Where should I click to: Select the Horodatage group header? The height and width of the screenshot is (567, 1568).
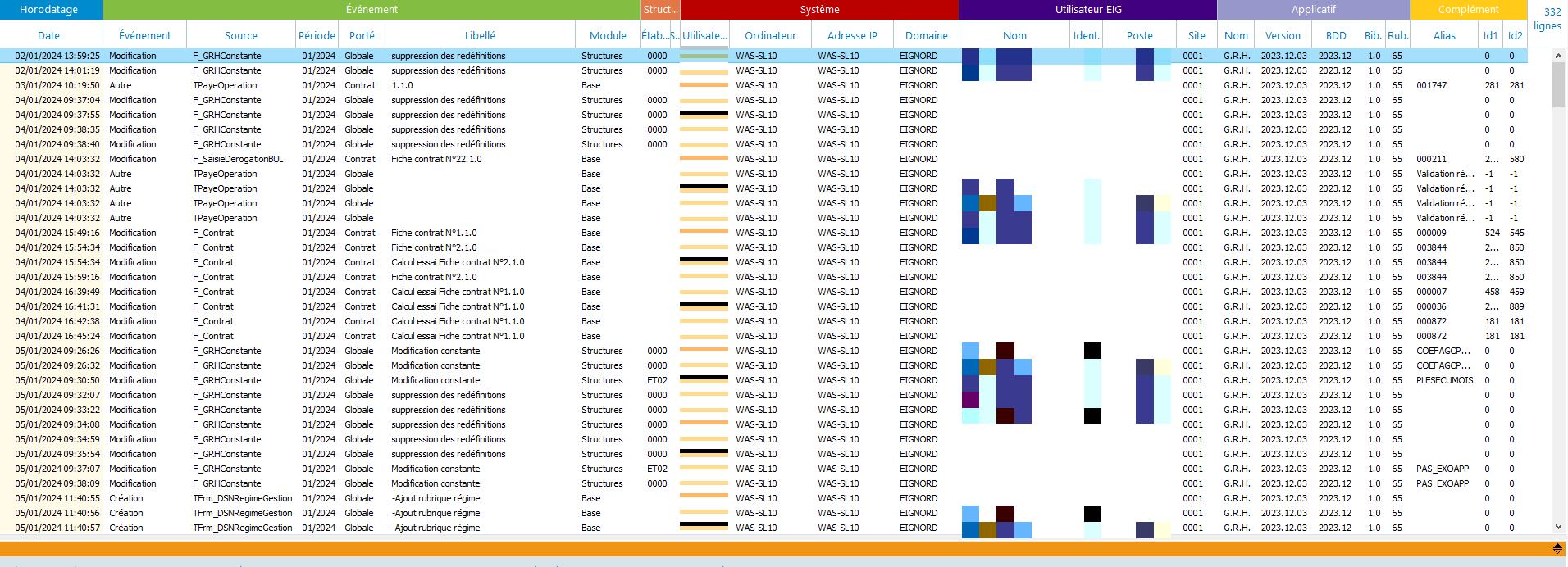point(49,10)
